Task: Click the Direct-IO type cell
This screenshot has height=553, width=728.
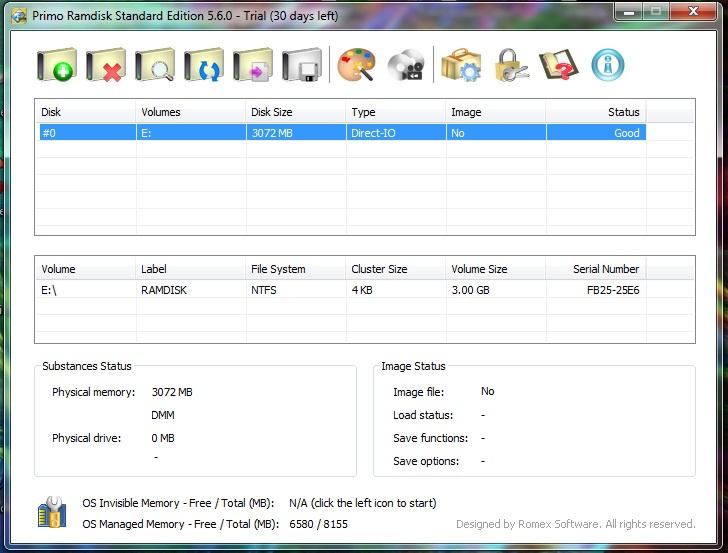Action: coord(396,133)
